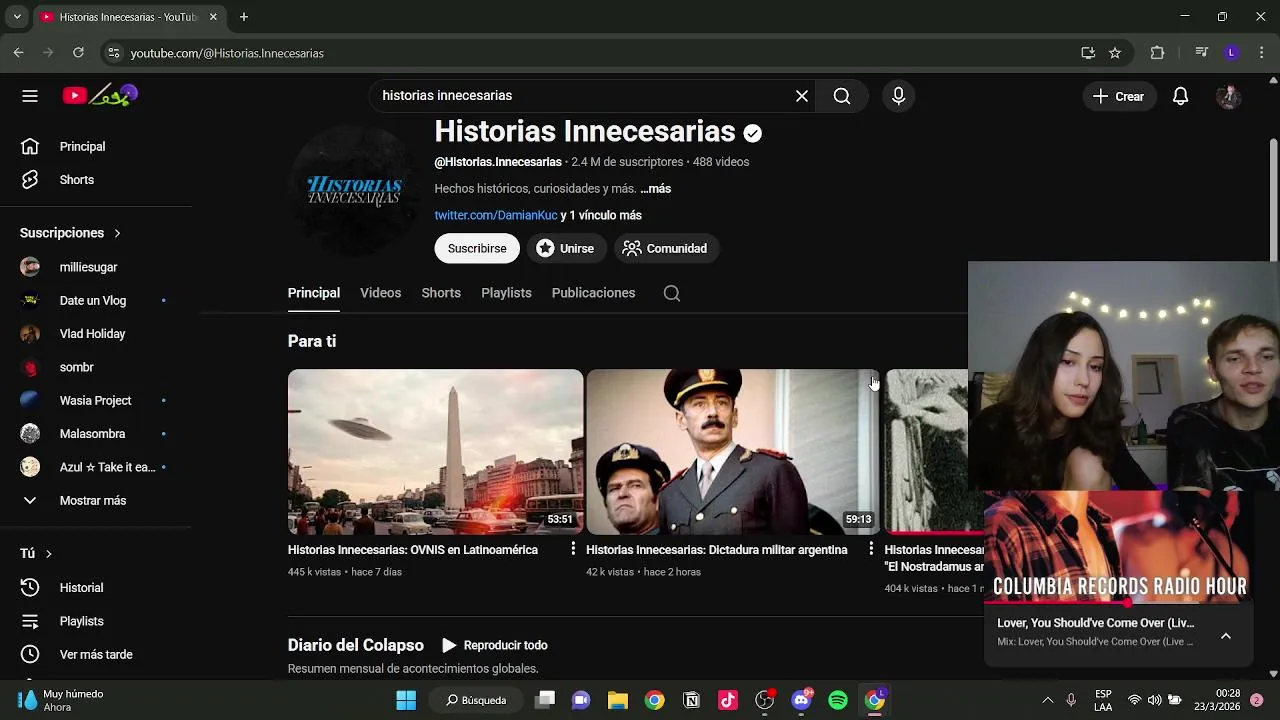Screen dimensions: 1280x720
Task: Subscribe with the Suscribirse button
Action: [477, 249]
